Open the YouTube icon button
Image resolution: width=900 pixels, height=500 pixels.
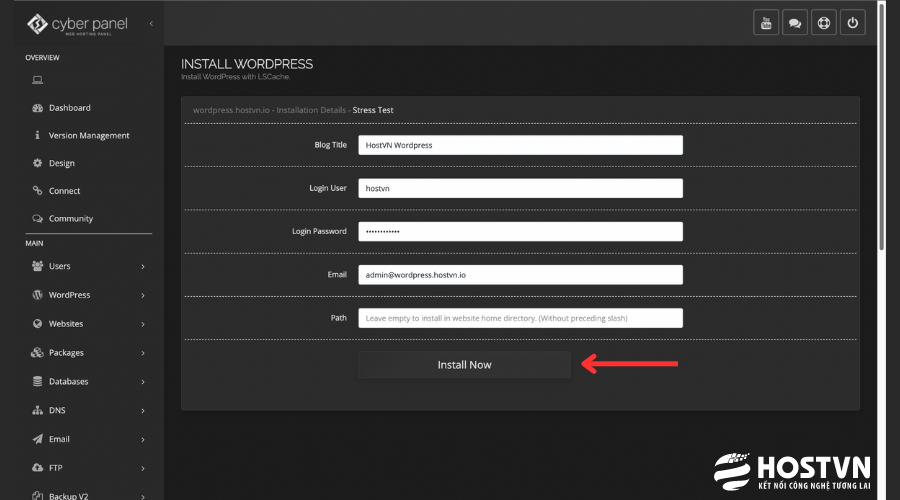click(x=766, y=23)
